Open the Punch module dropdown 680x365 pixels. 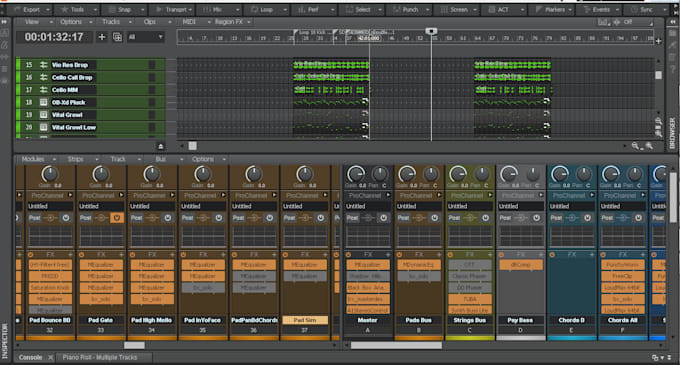click(x=427, y=10)
